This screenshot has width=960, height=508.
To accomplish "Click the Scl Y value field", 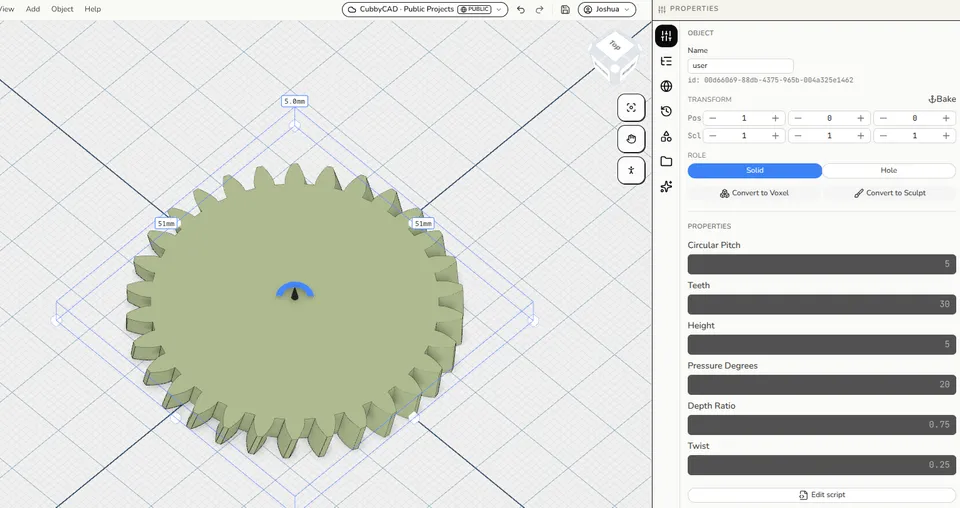I will (x=829, y=136).
